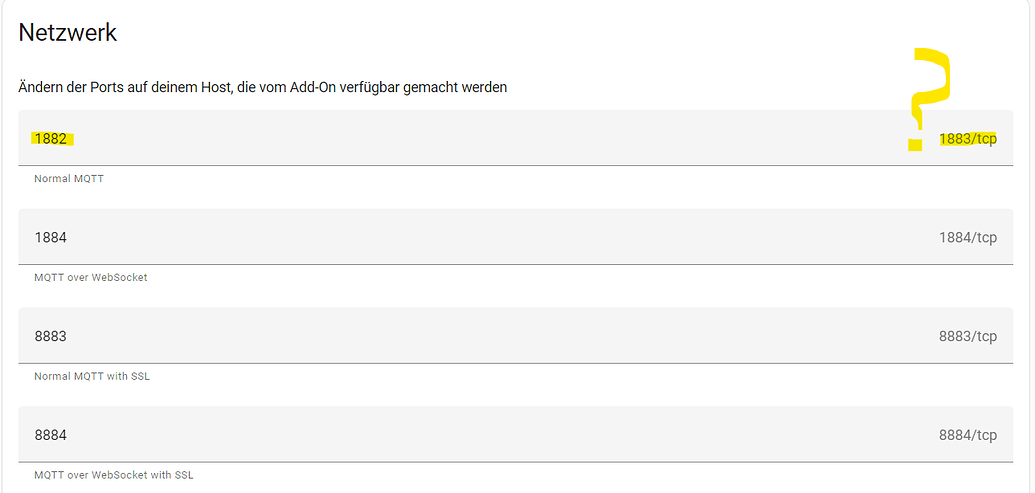The width and height of the screenshot is (1035, 493).
Task: Click the 8883 host port value
Action: click(x=51, y=336)
